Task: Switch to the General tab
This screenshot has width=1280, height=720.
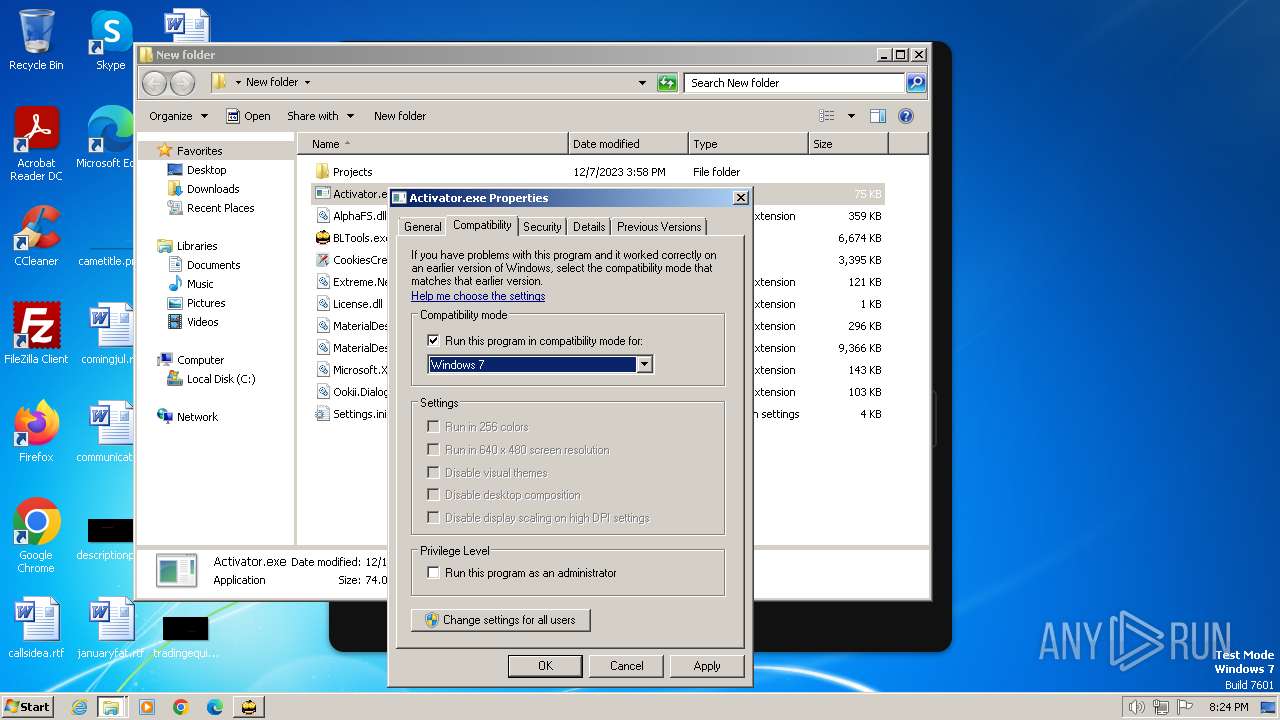Action: tap(422, 227)
